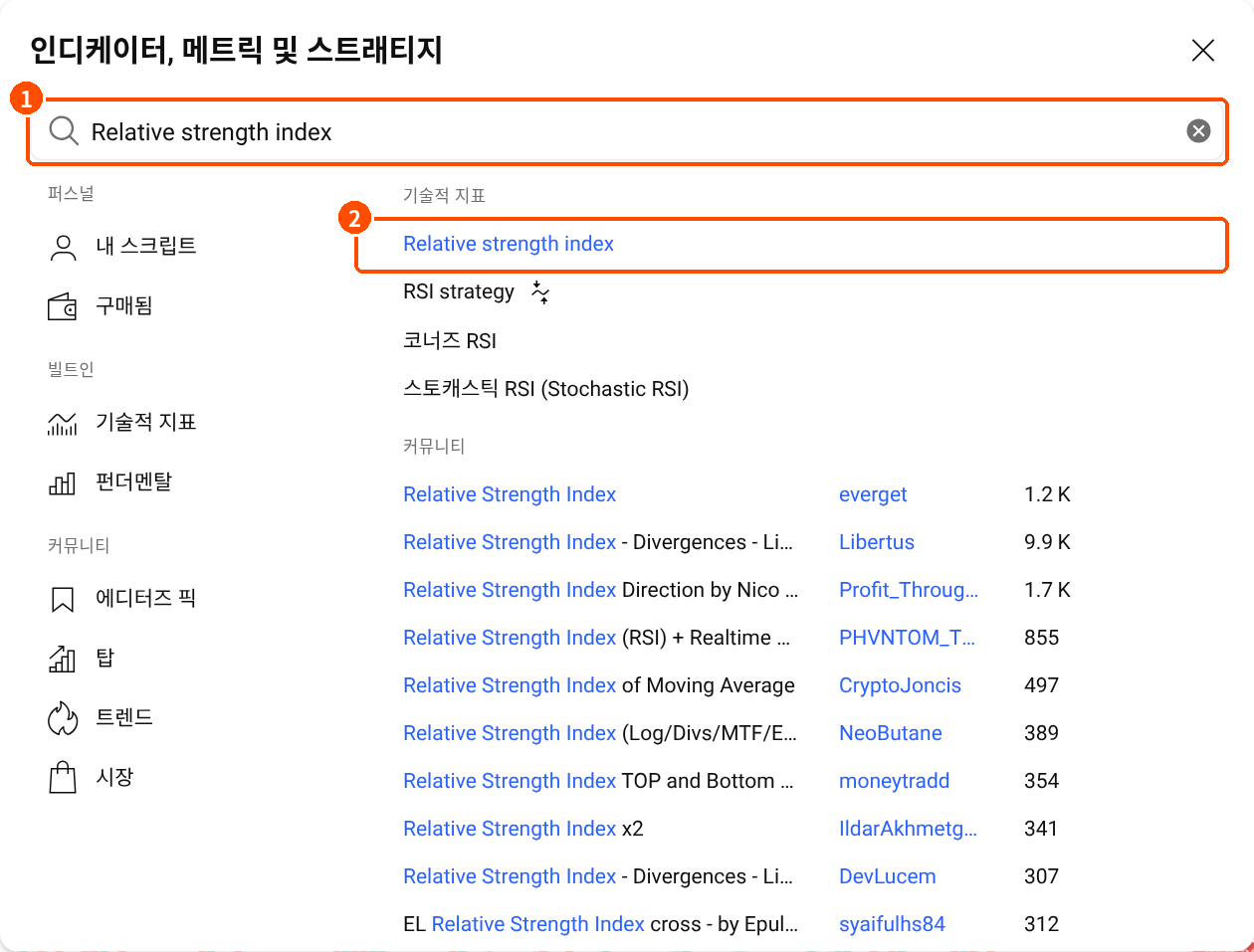The width and height of the screenshot is (1254, 952).
Task: Click the 497 count in CryptoJoncis row
Action: point(1041,685)
